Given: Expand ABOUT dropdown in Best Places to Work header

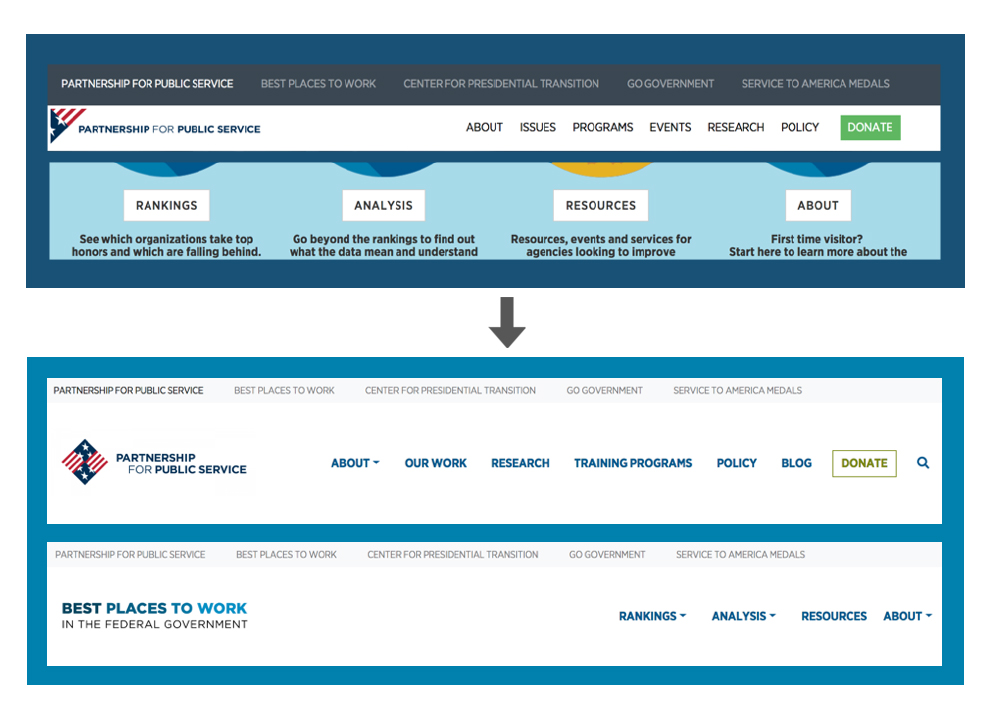Looking at the screenshot, I should click(907, 616).
